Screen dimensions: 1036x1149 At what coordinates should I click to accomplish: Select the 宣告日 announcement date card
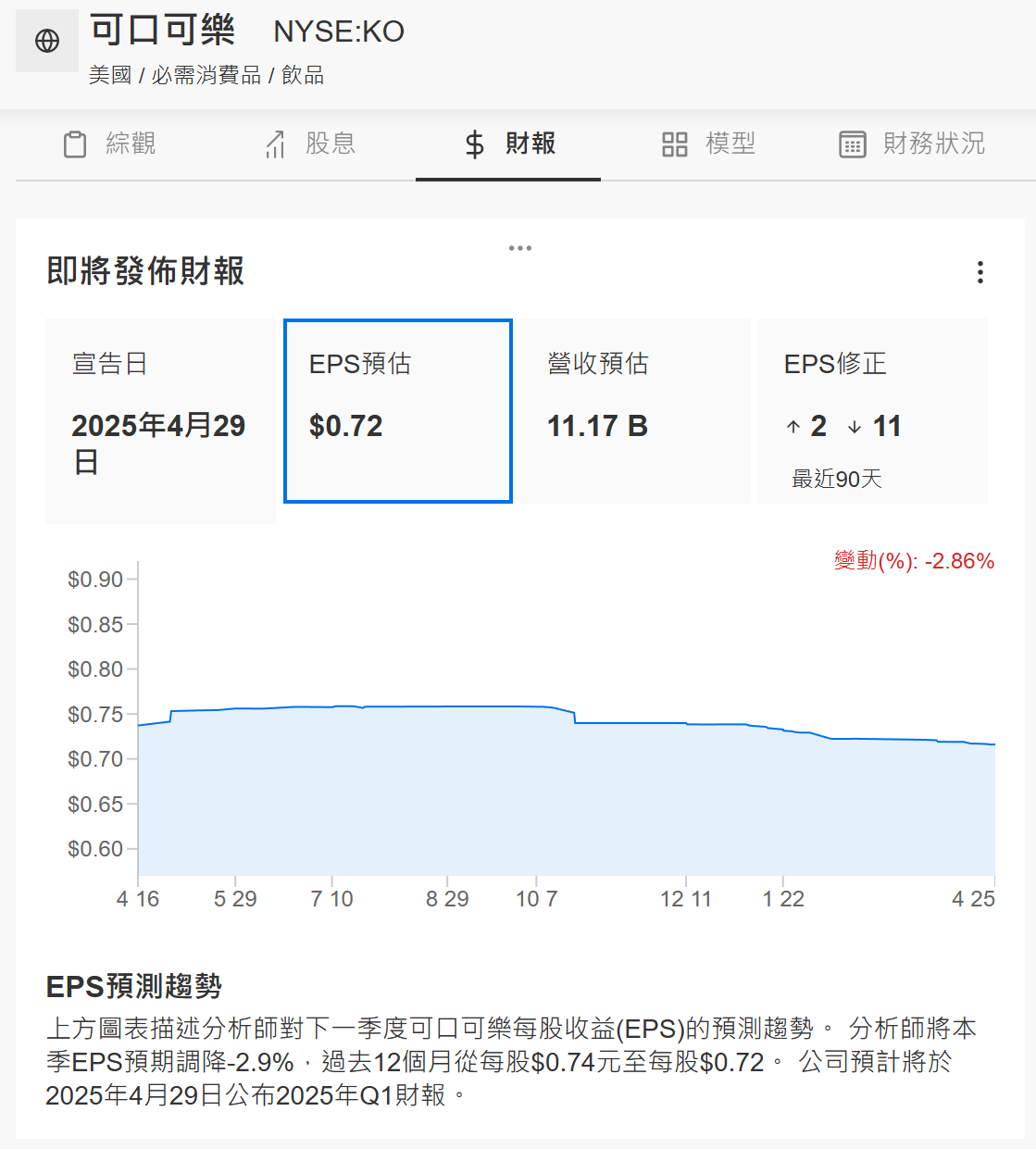[161, 421]
